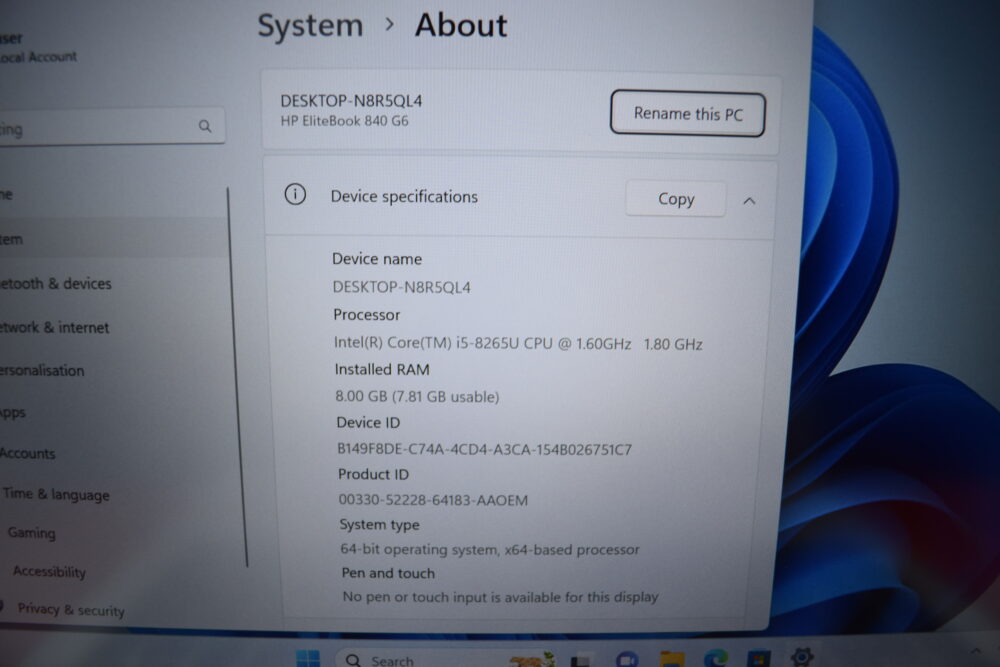Click the No pen or touch input text
The height and width of the screenshot is (667, 1000).
501,597
